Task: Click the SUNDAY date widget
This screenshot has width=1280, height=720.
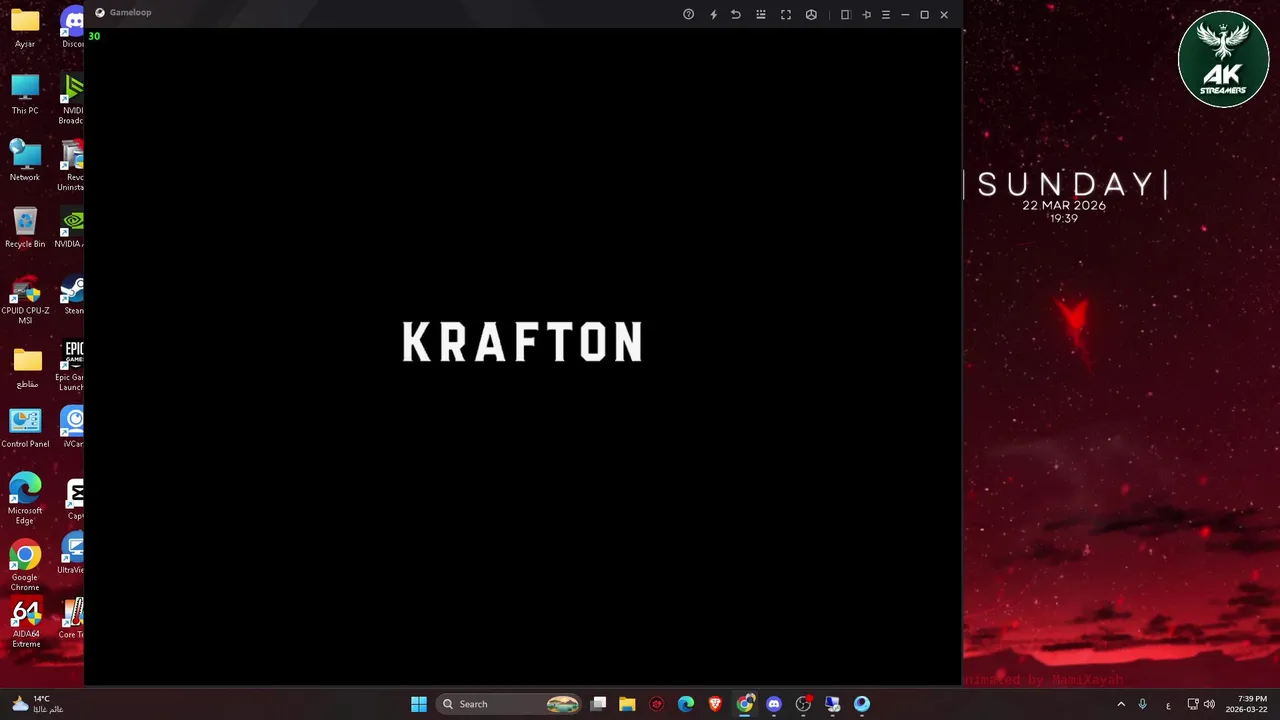Action: pos(1067,197)
